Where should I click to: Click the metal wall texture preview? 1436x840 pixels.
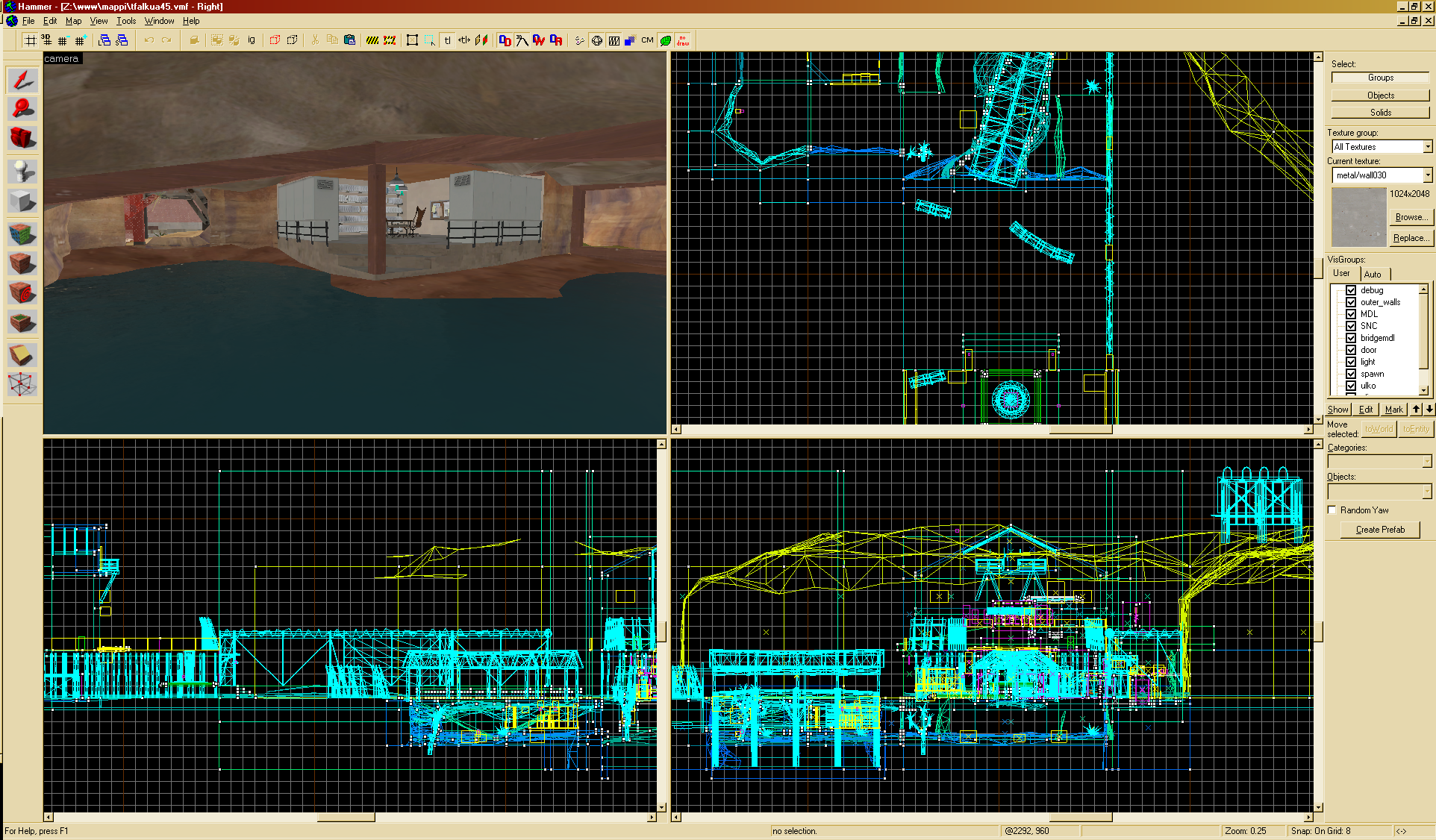(1358, 217)
